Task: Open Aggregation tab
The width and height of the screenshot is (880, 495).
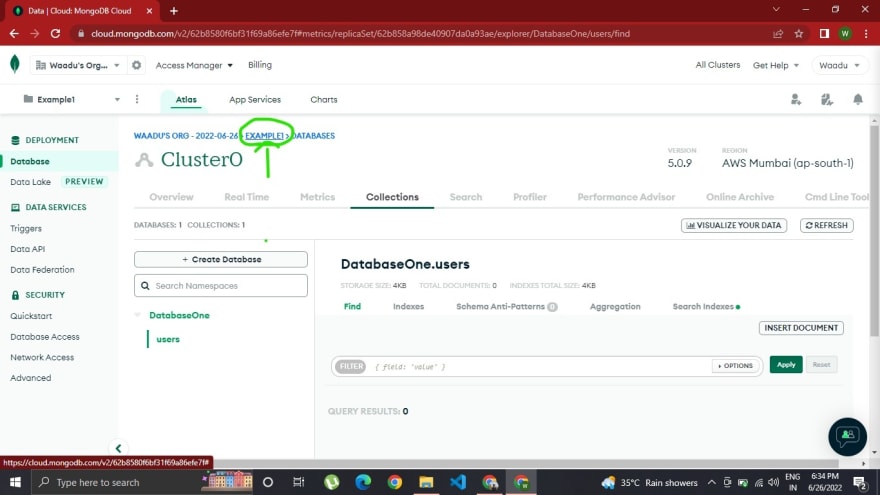Action: (615, 306)
